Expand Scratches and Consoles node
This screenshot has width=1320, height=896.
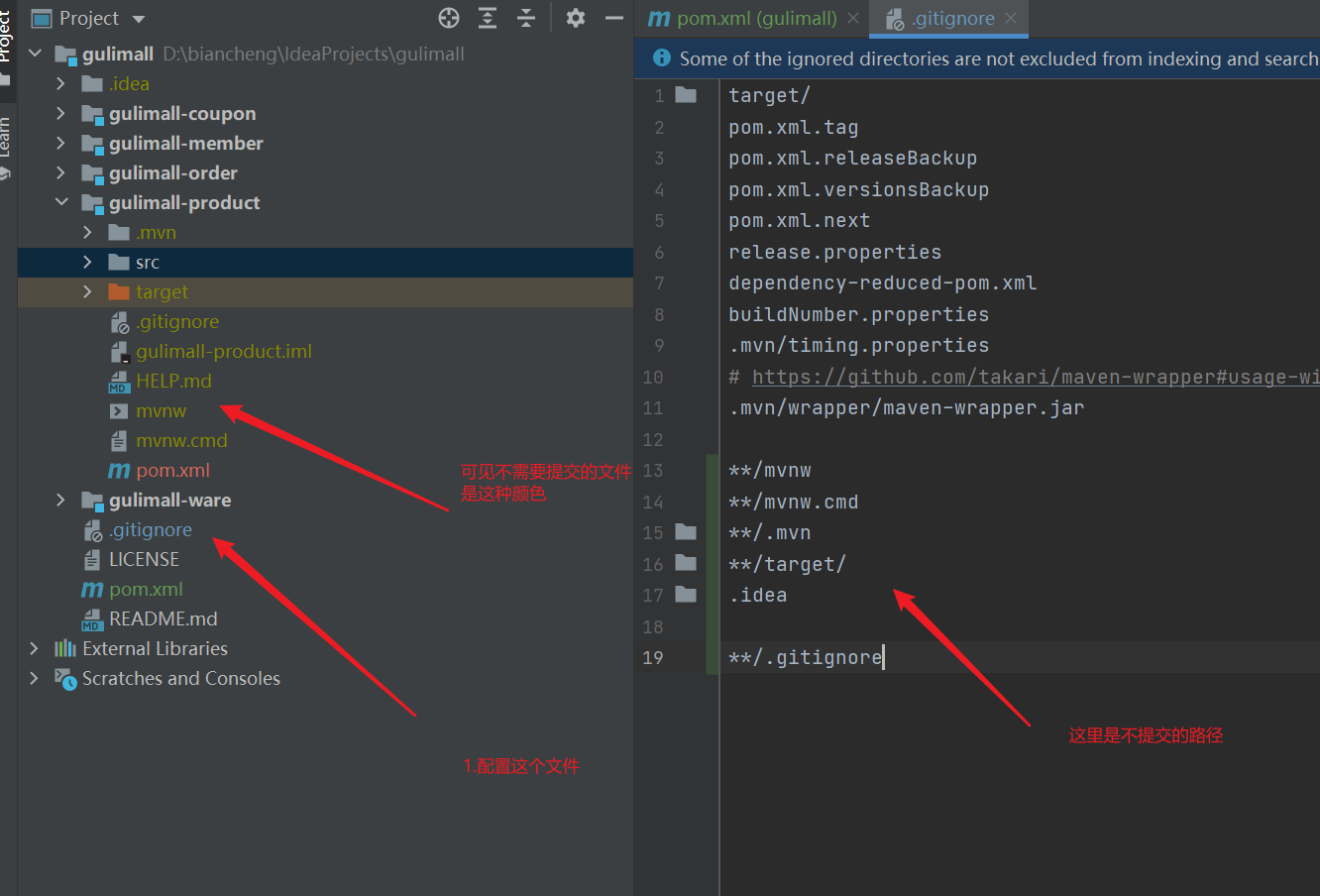pyautogui.click(x=35, y=678)
